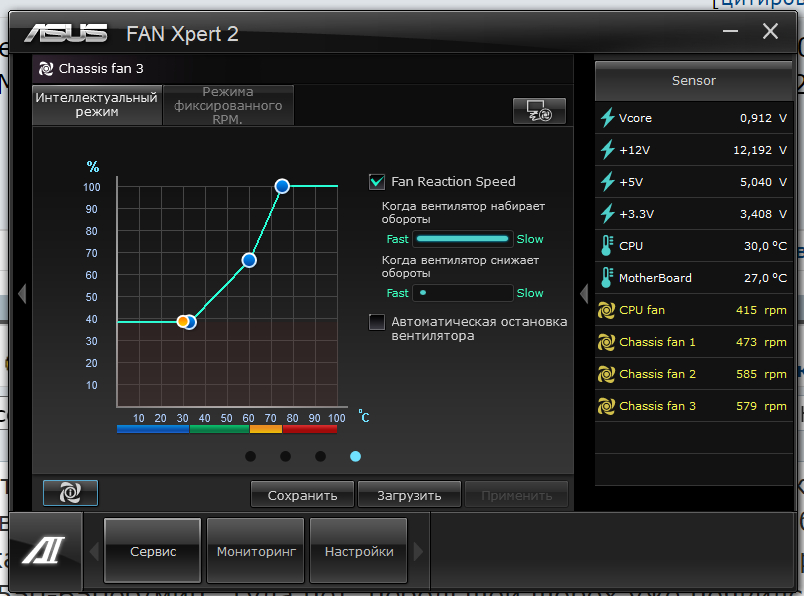Toggle the Fan Reaction Speed checkbox
This screenshot has width=804, height=596.
tap(377, 182)
